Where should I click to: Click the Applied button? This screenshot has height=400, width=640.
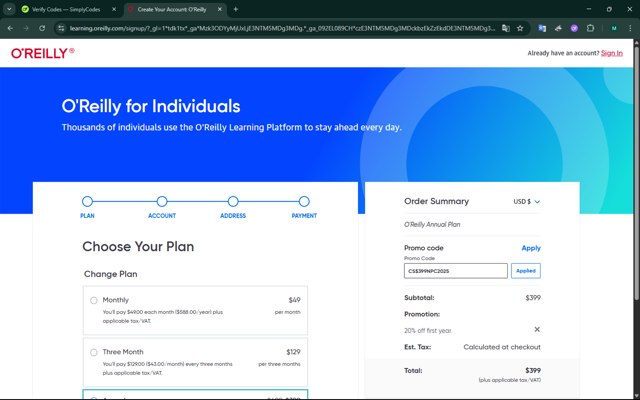(x=526, y=271)
